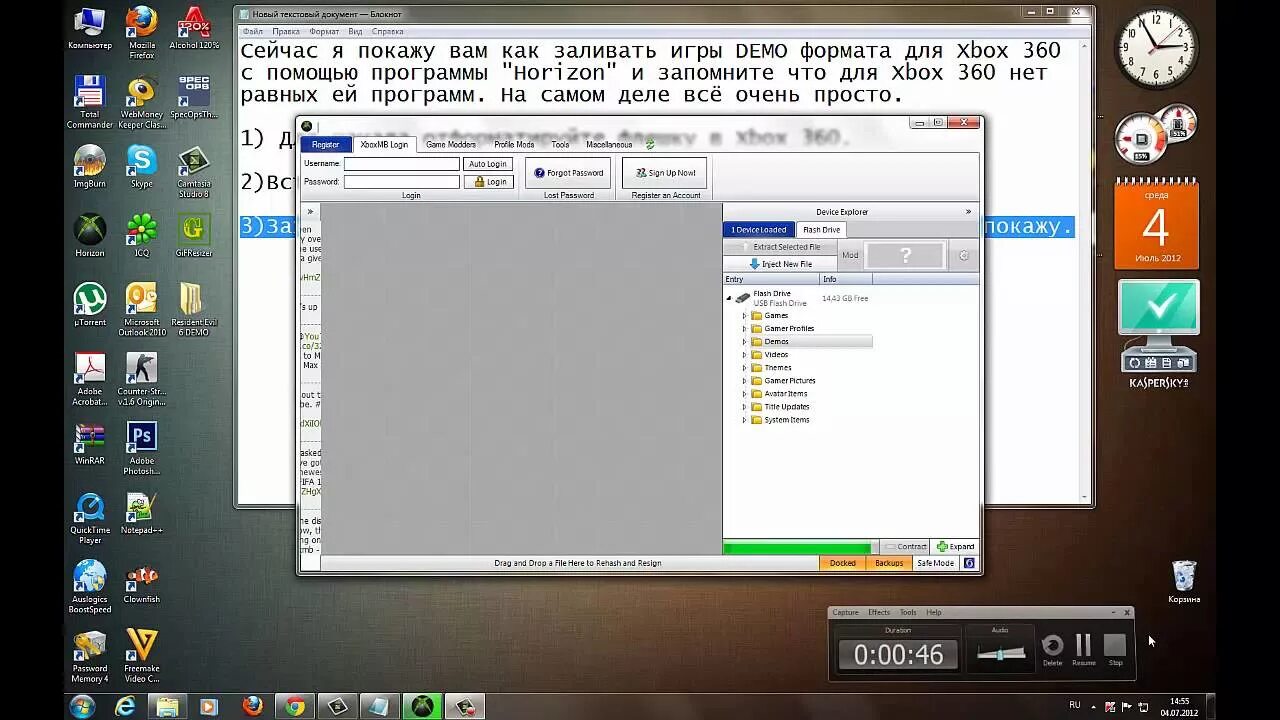Open the Tools tab in Horizon
The image size is (1280, 720).
tap(560, 145)
